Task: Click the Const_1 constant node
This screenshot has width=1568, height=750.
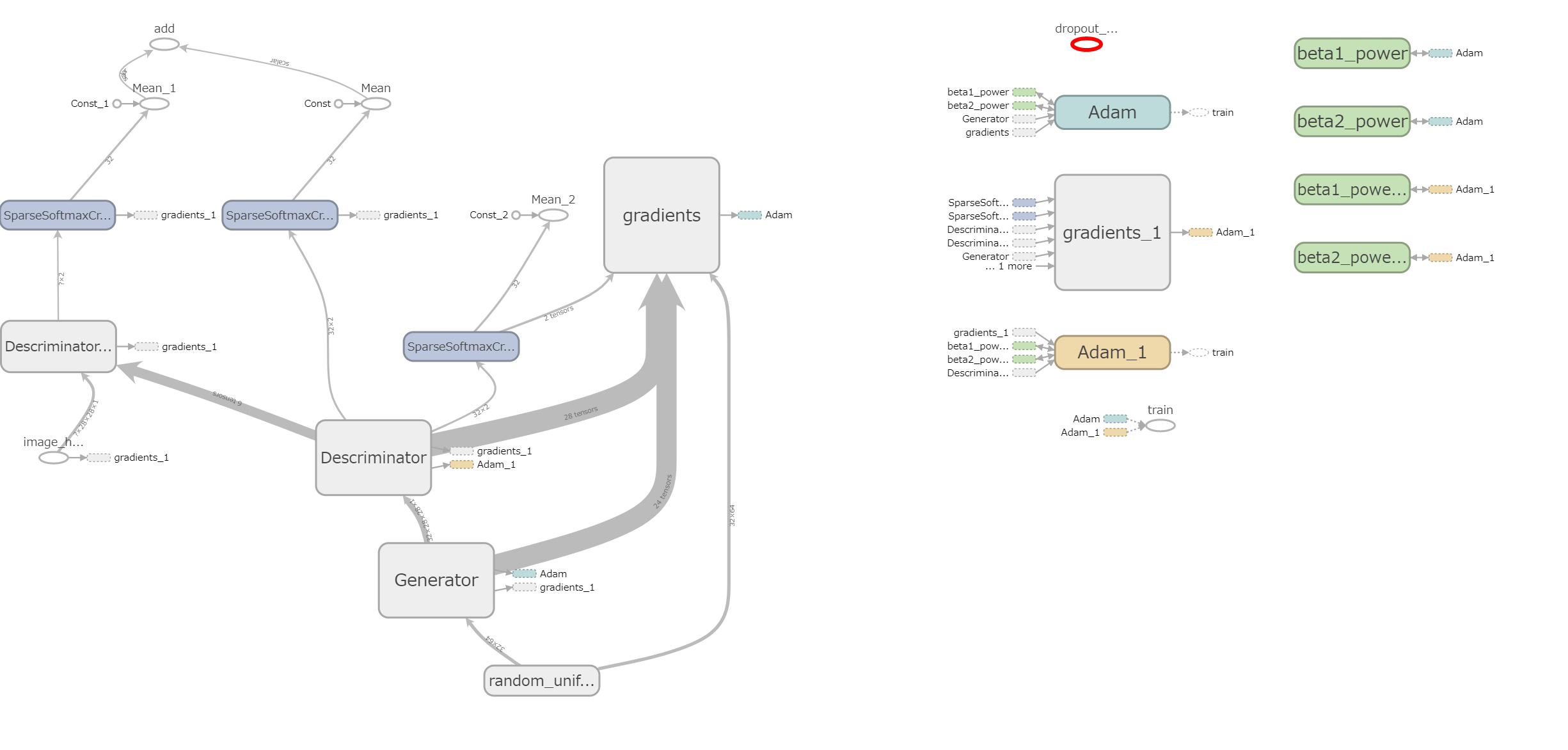Action: pos(117,103)
